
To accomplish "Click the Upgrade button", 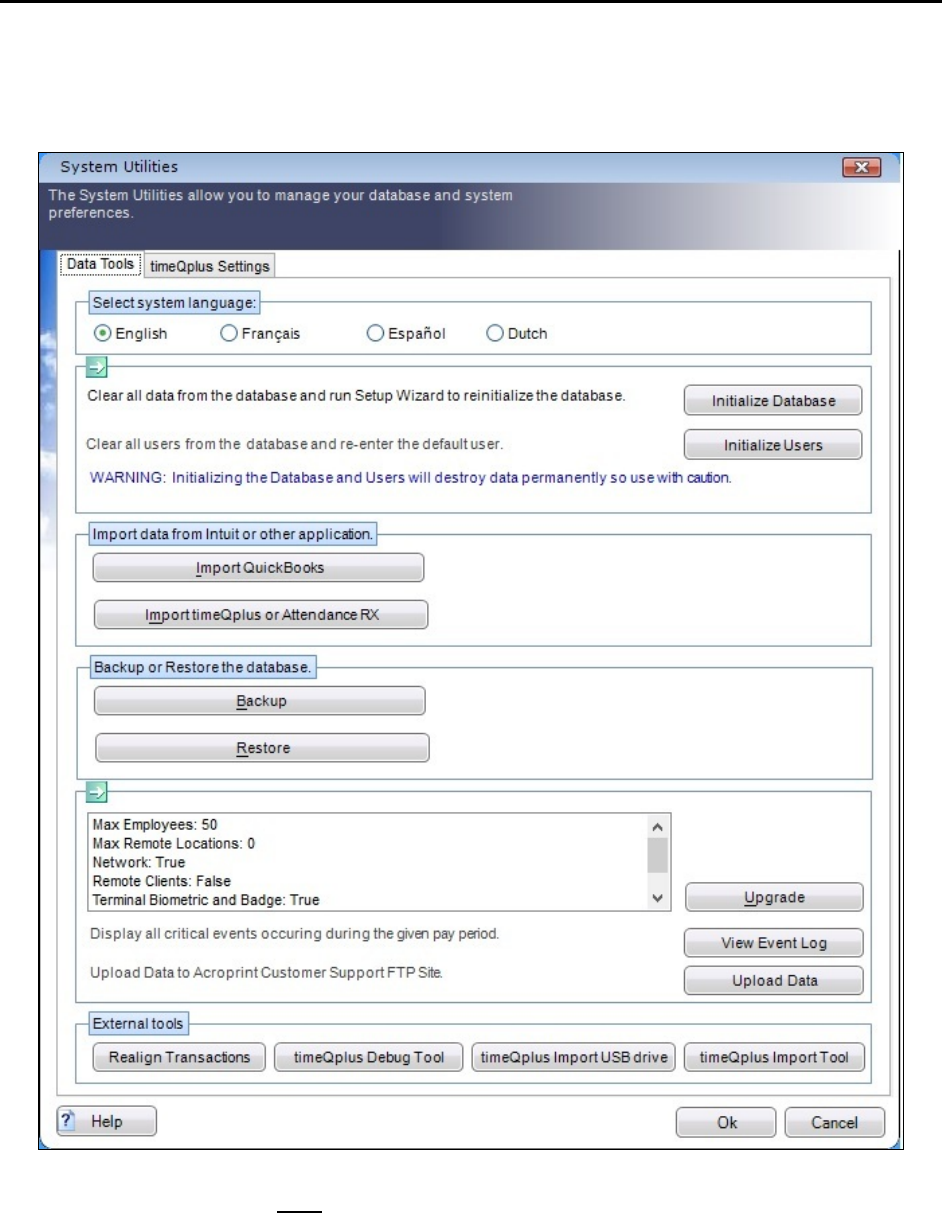I will tap(773, 897).
